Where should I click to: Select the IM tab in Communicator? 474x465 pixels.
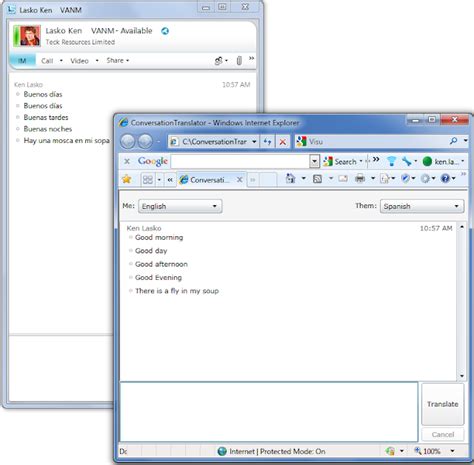tap(22, 61)
